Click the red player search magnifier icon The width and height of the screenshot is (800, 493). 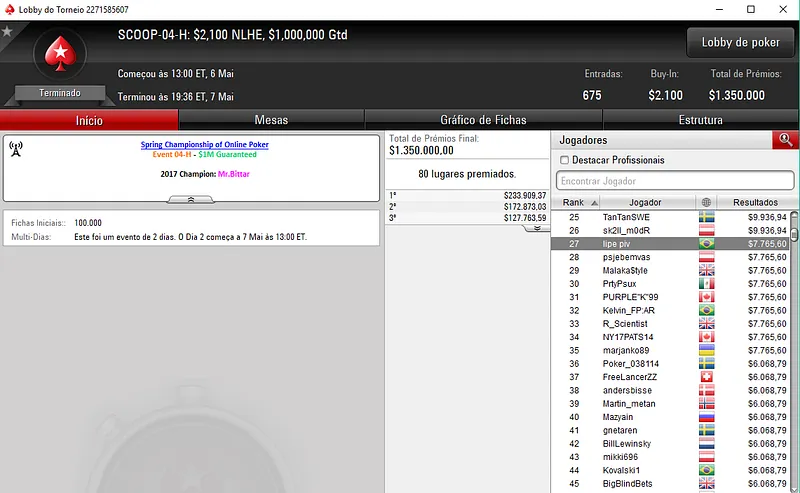(x=786, y=140)
